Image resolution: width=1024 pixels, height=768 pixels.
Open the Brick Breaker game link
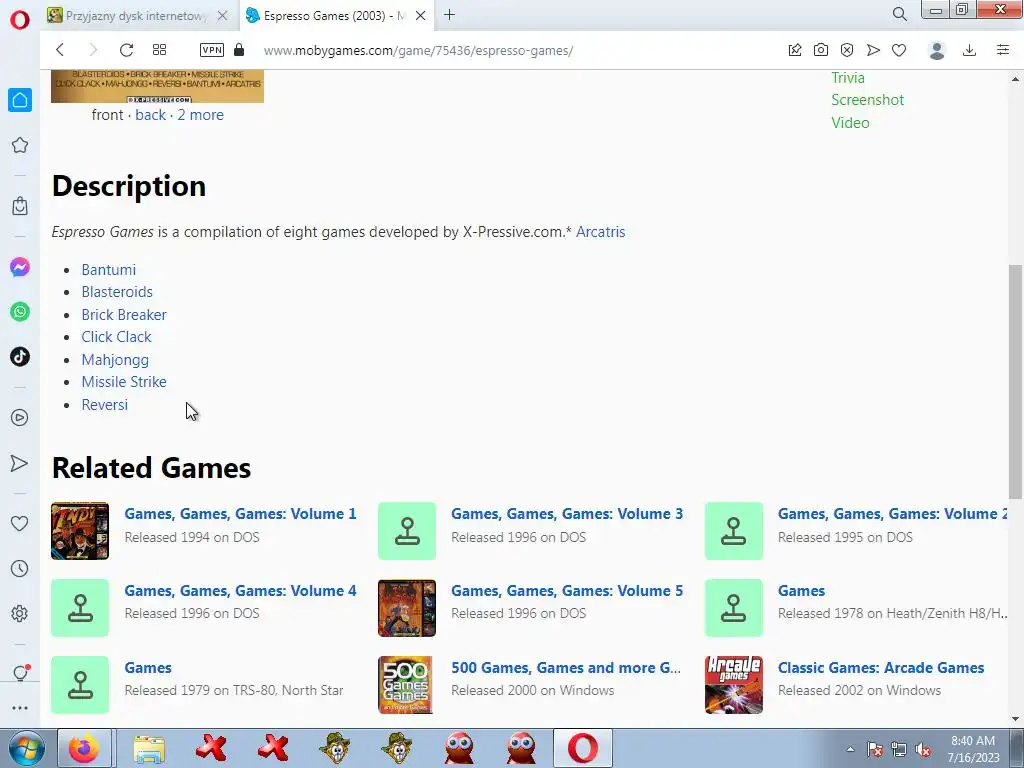coord(123,315)
